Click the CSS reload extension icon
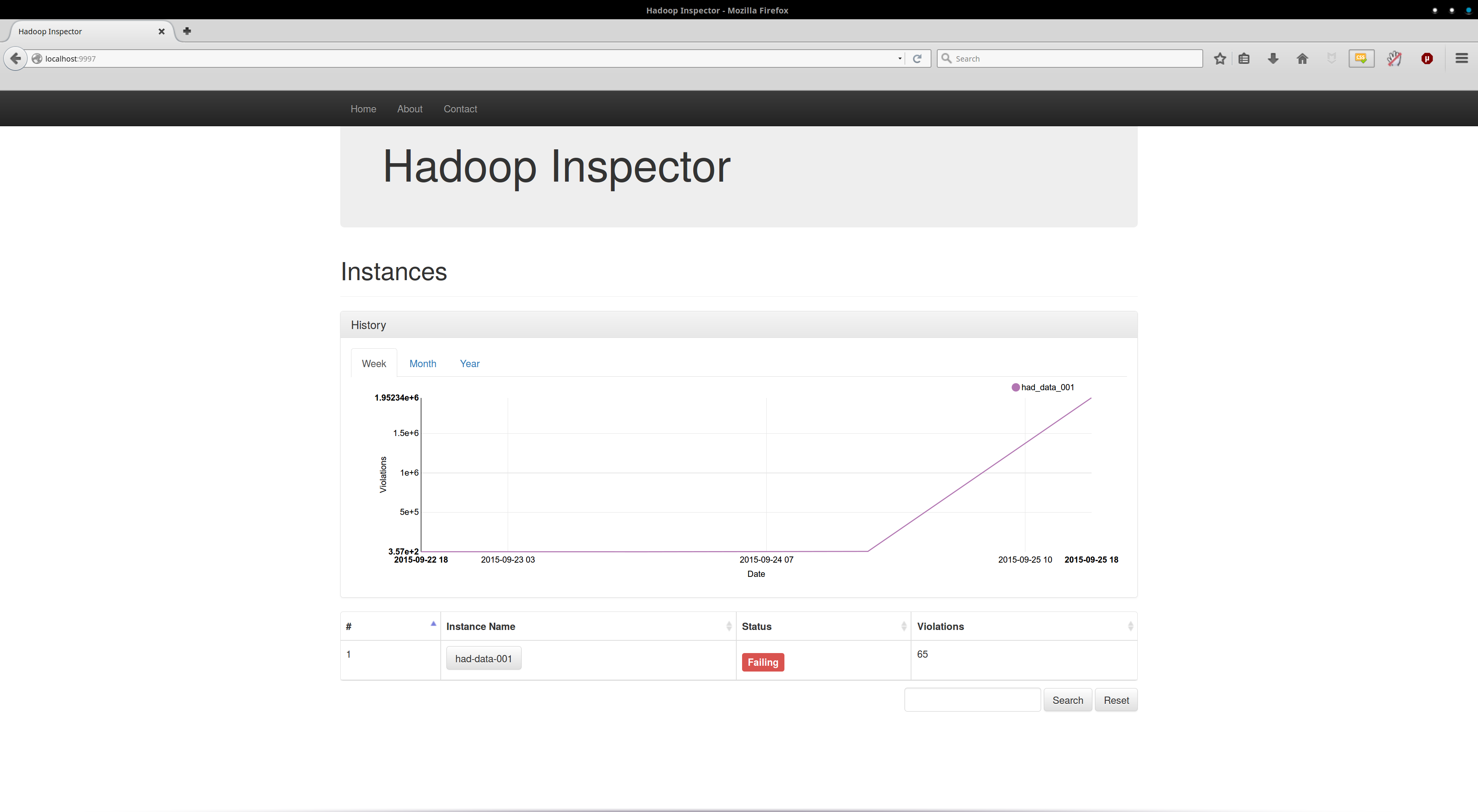The width and height of the screenshot is (1478, 812). 1361,58
